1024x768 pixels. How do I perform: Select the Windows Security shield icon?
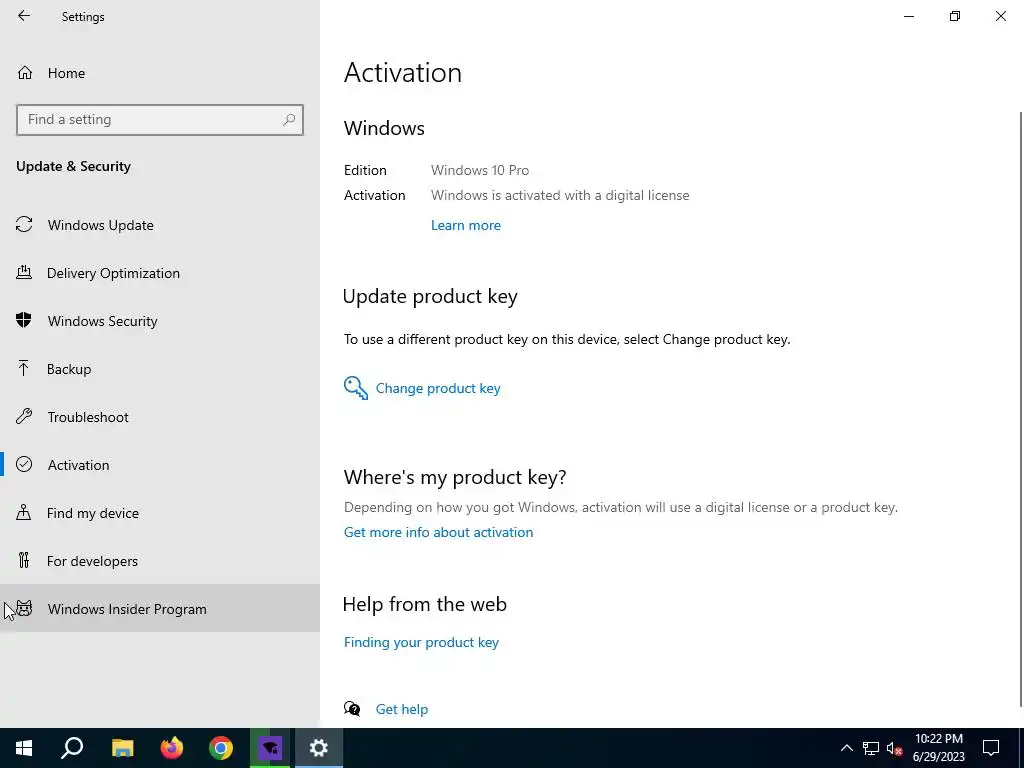tap(24, 321)
